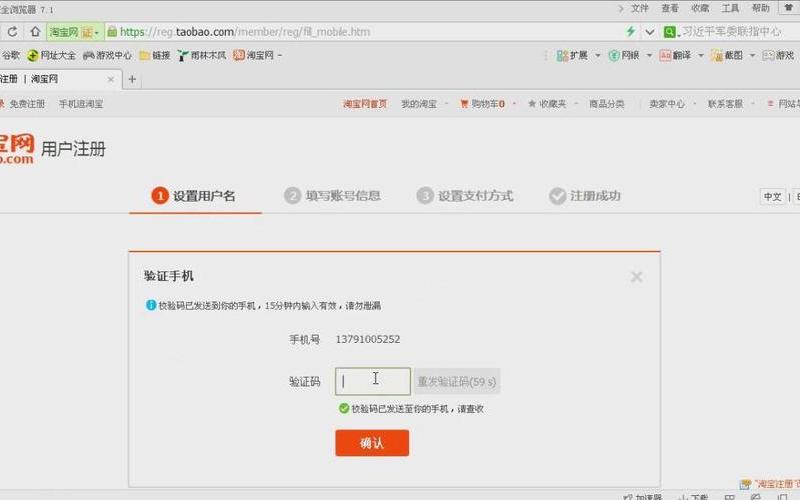Click the orange 确认 button
Viewport: 800px width, 500px height.
372,443
